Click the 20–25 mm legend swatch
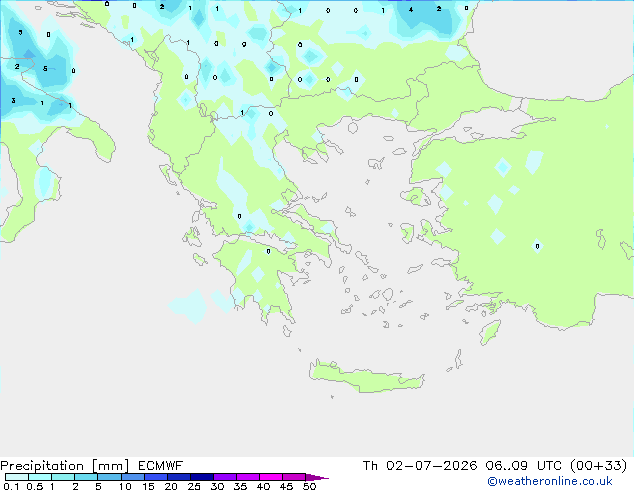The image size is (634, 490). tap(179, 477)
